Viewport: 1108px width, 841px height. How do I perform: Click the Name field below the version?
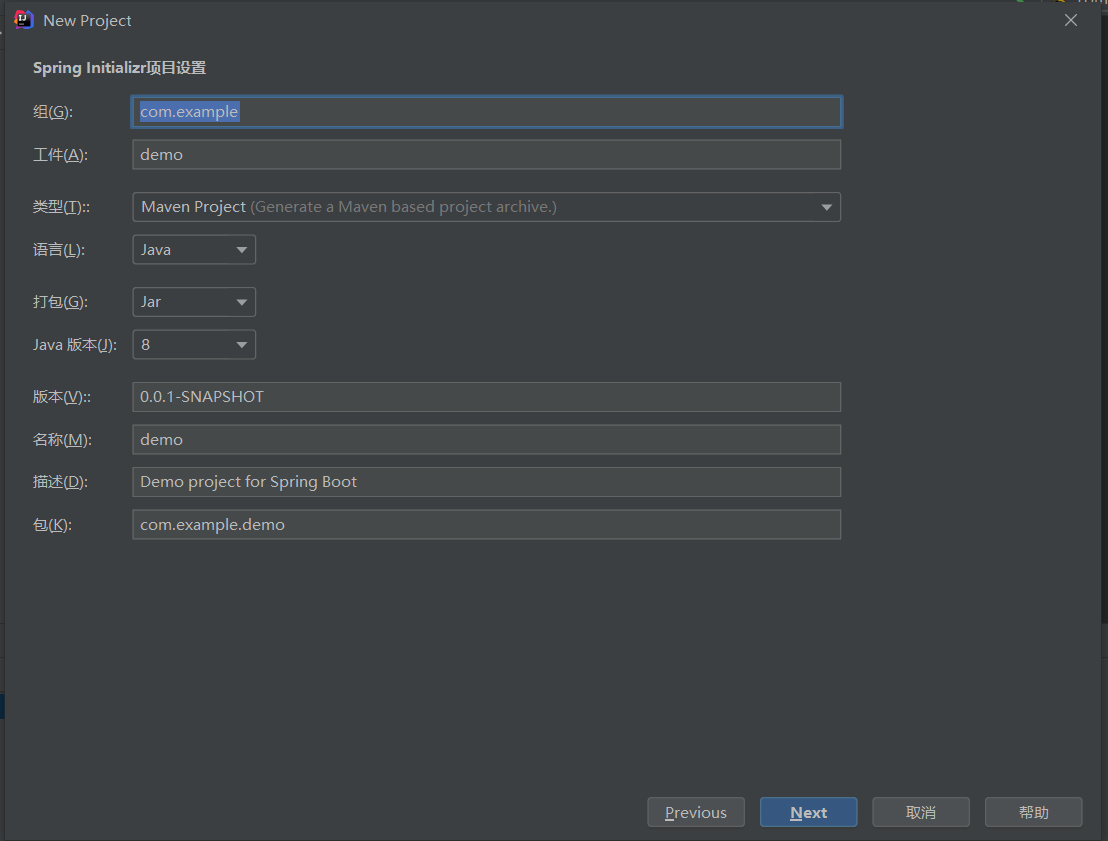pyautogui.click(x=486, y=440)
